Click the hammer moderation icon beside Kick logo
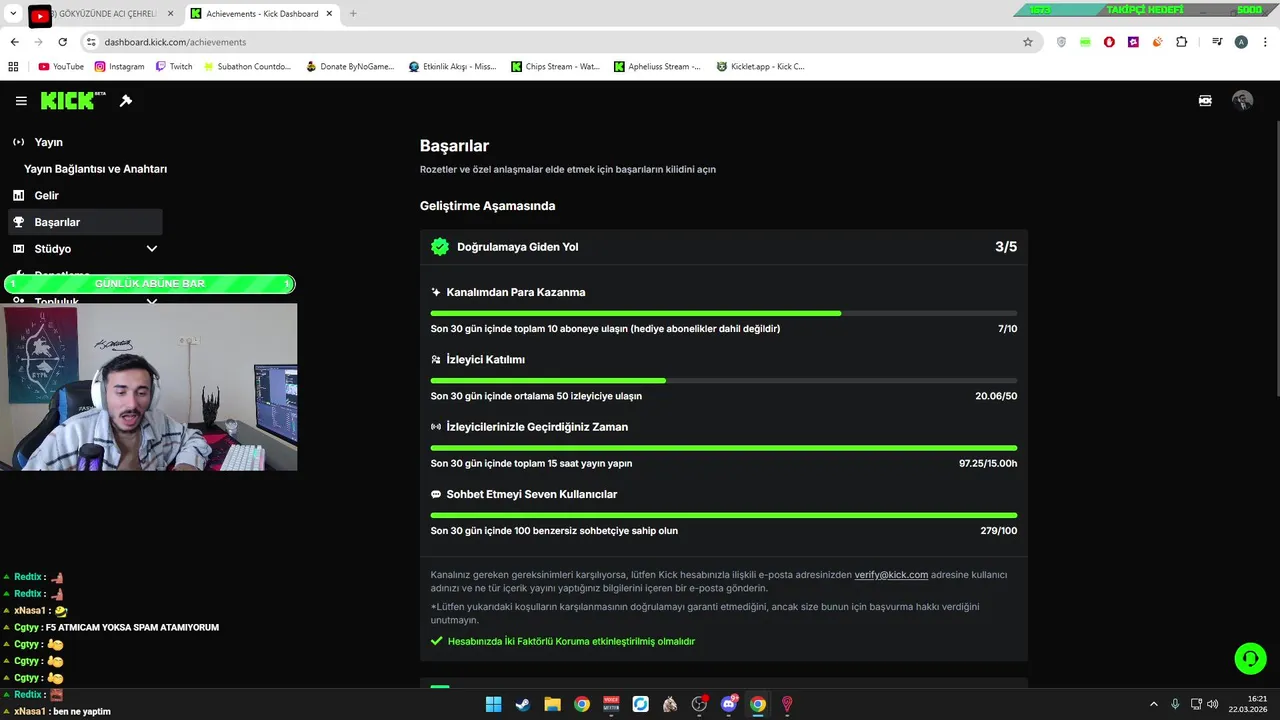 coord(126,101)
